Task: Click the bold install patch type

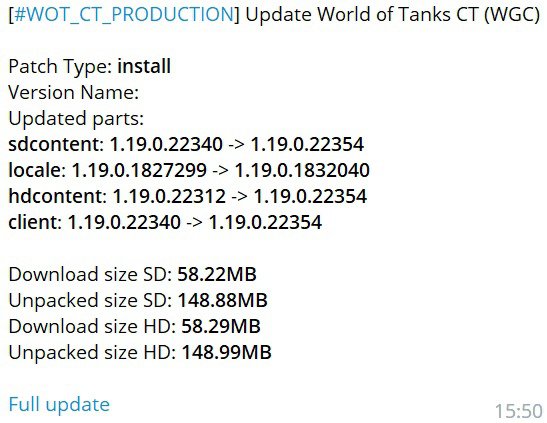Action: [x=144, y=66]
